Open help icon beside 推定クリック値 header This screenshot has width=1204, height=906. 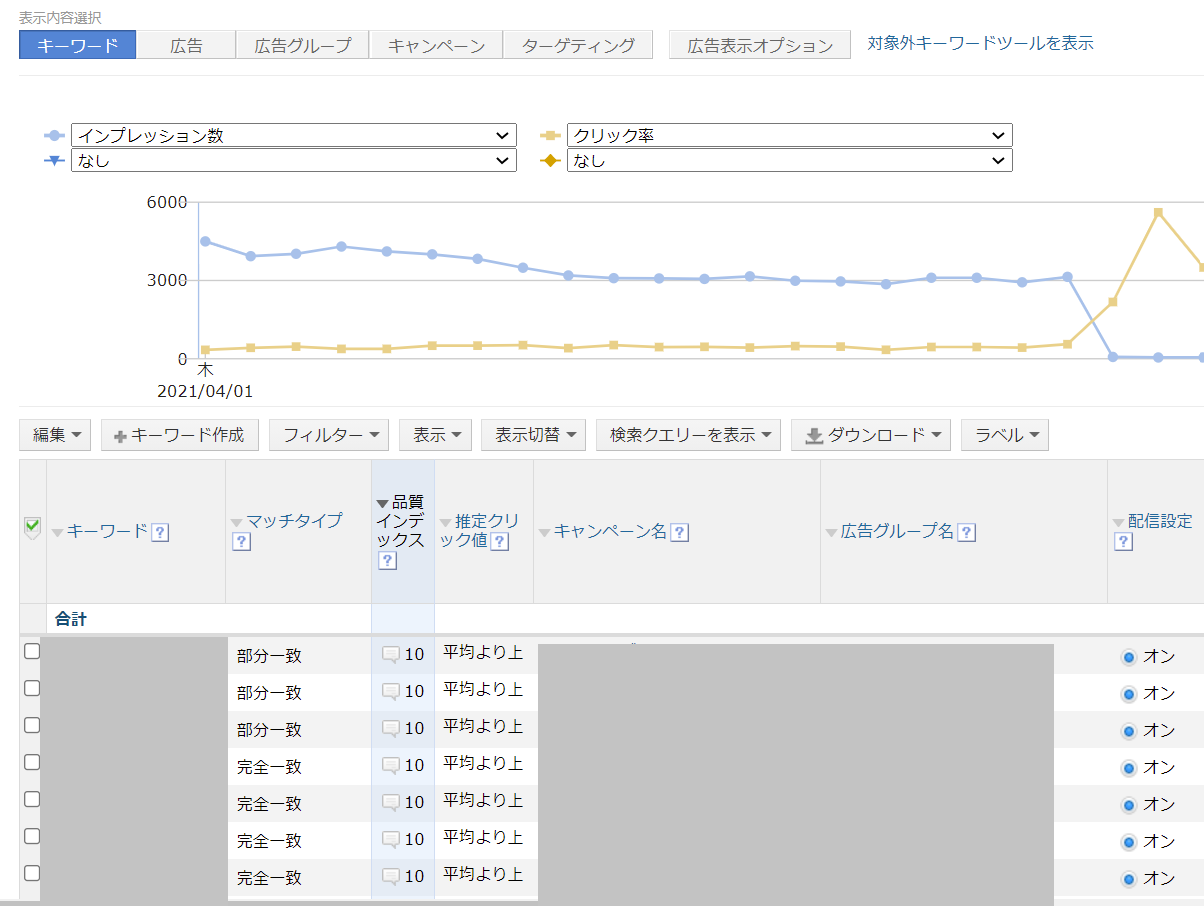coord(500,541)
